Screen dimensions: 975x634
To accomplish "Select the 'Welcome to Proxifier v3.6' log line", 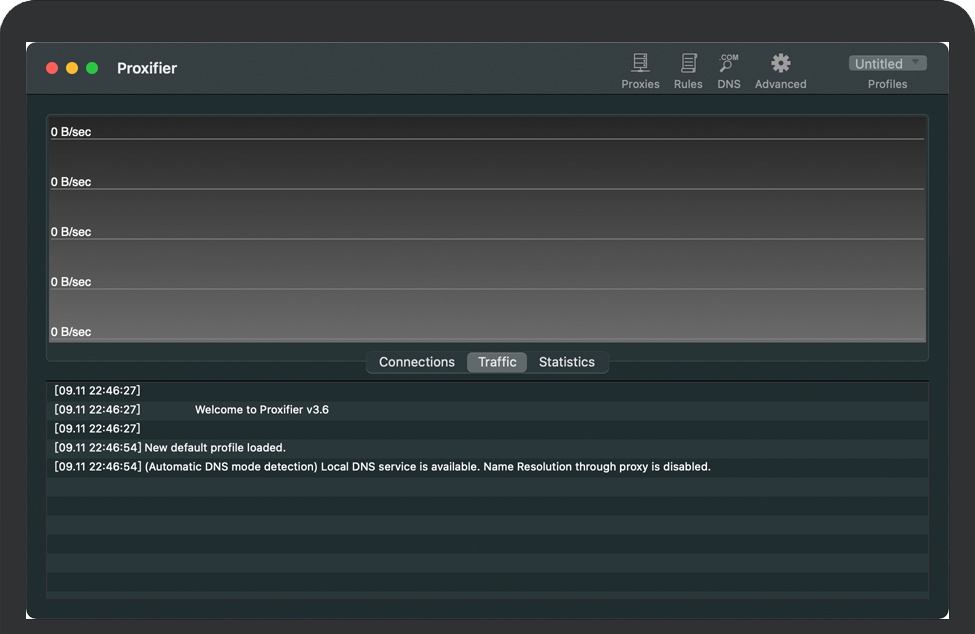I will (261, 410).
